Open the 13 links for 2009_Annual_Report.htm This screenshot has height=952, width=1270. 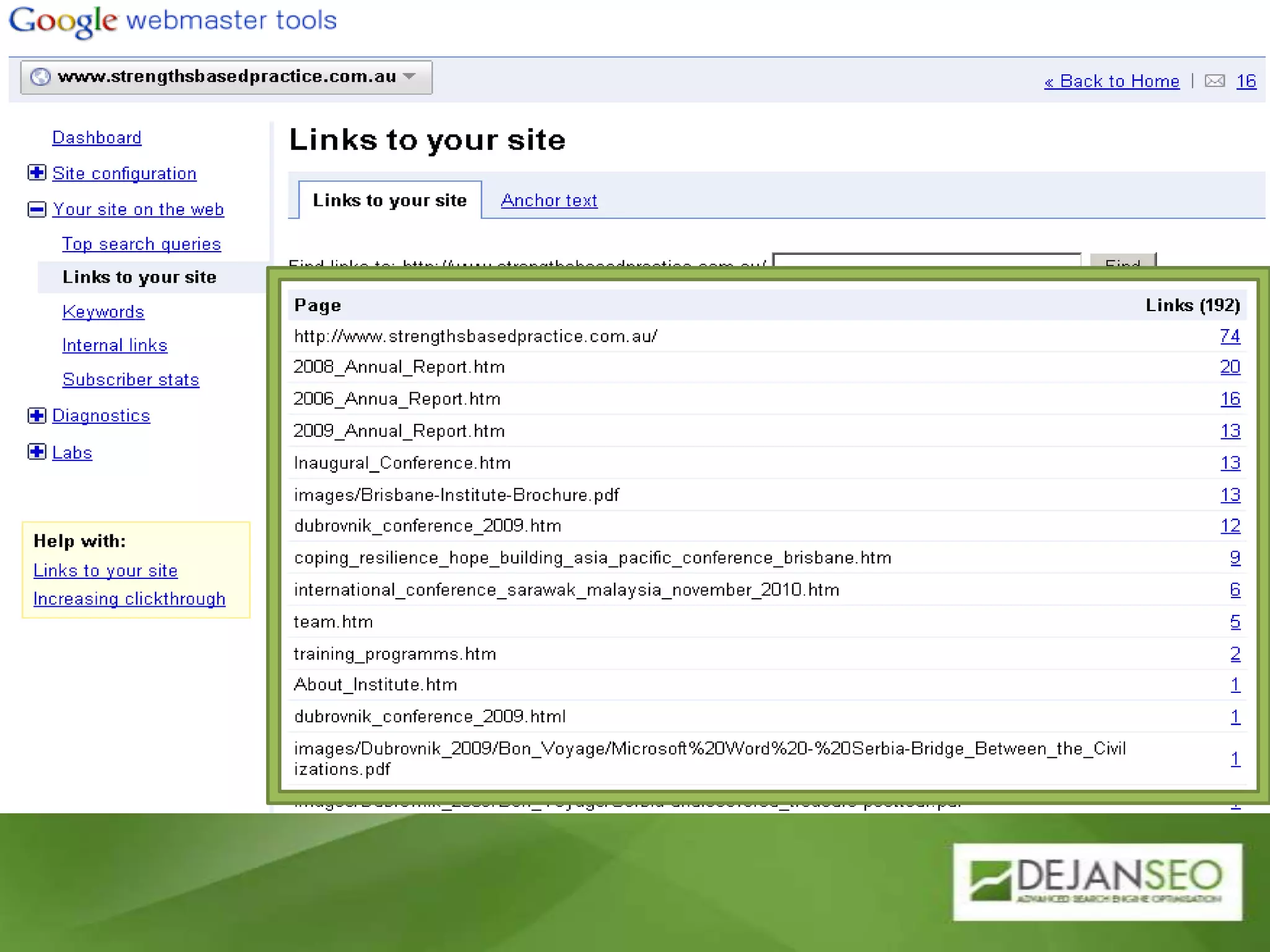(1230, 431)
